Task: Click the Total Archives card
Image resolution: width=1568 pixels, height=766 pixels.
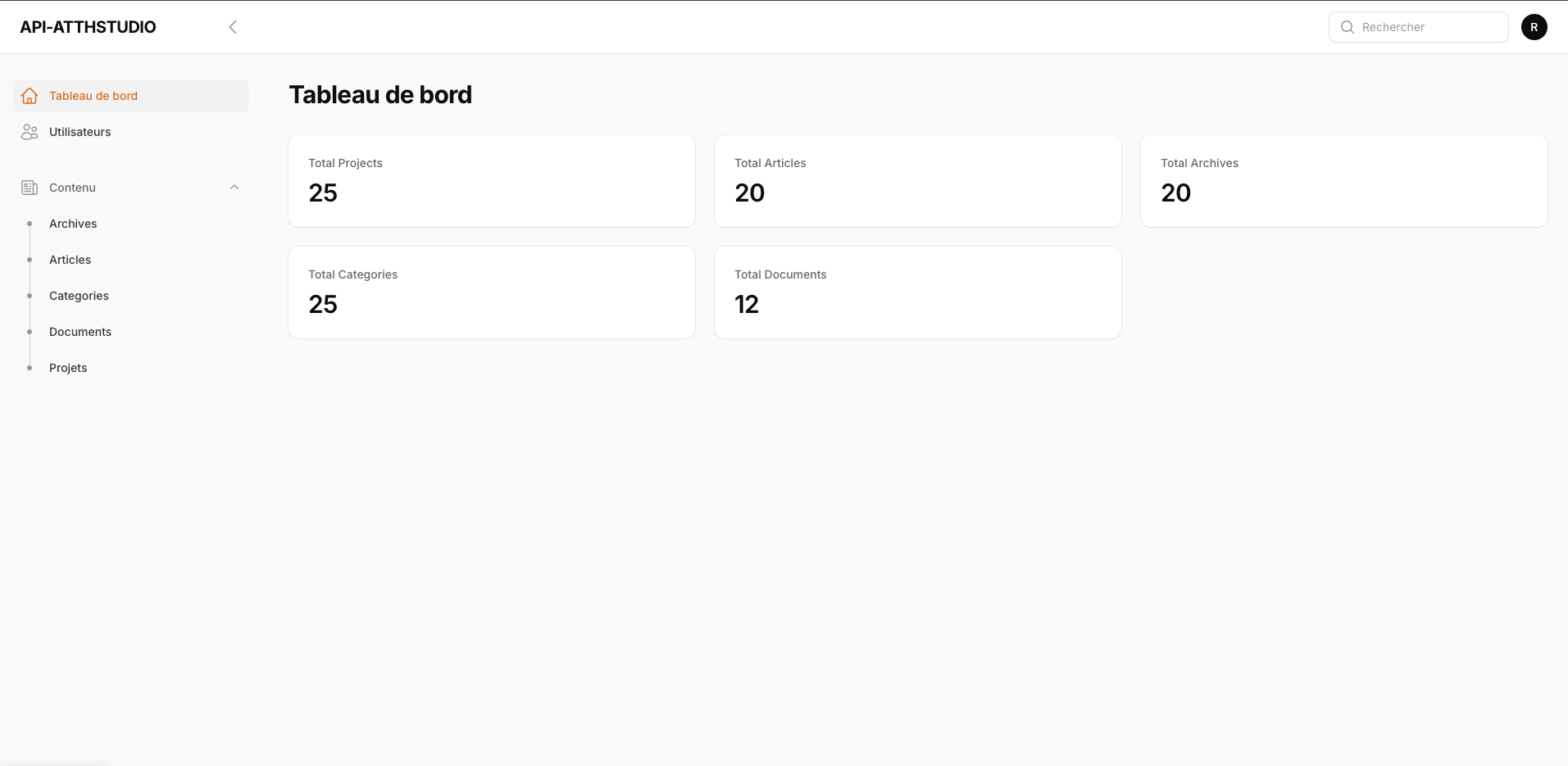Action: pos(1344,181)
